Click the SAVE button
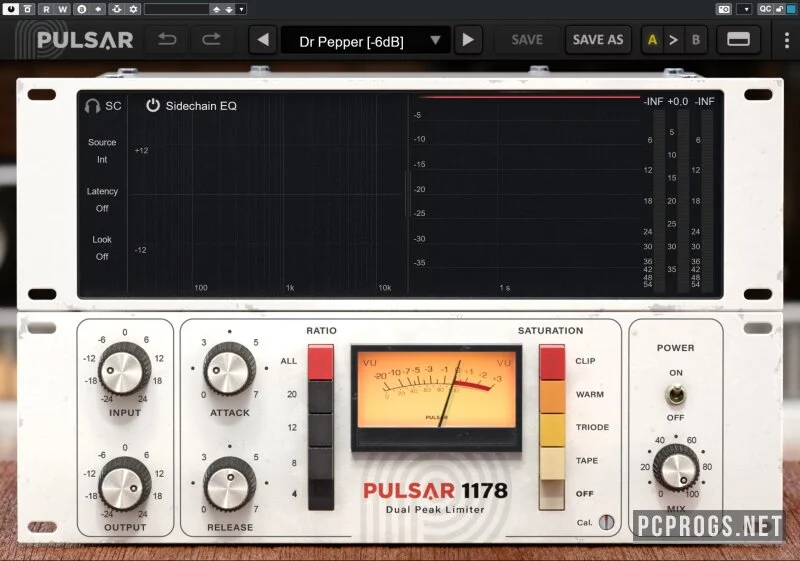The image size is (800, 561). point(527,40)
